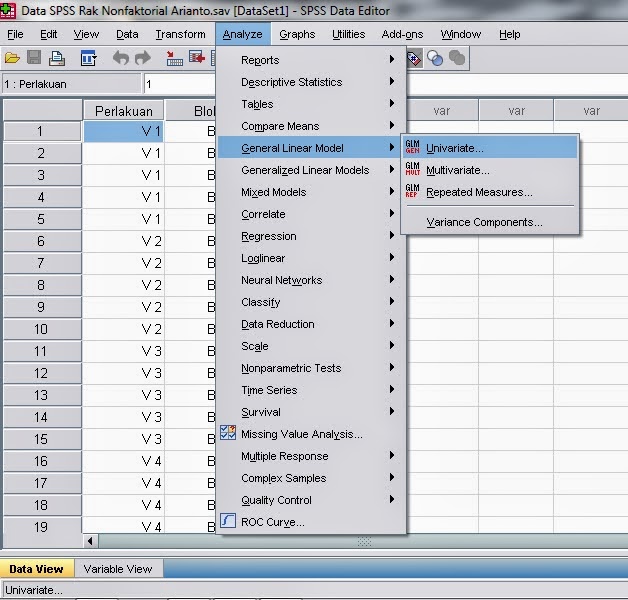The image size is (628, 600).
Task: Click the gray Show All Variables icon
Action: coord(457,58)
